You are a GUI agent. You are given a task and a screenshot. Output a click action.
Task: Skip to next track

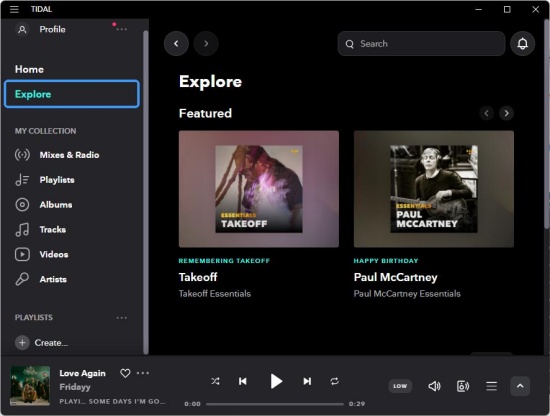coord(307,381)
